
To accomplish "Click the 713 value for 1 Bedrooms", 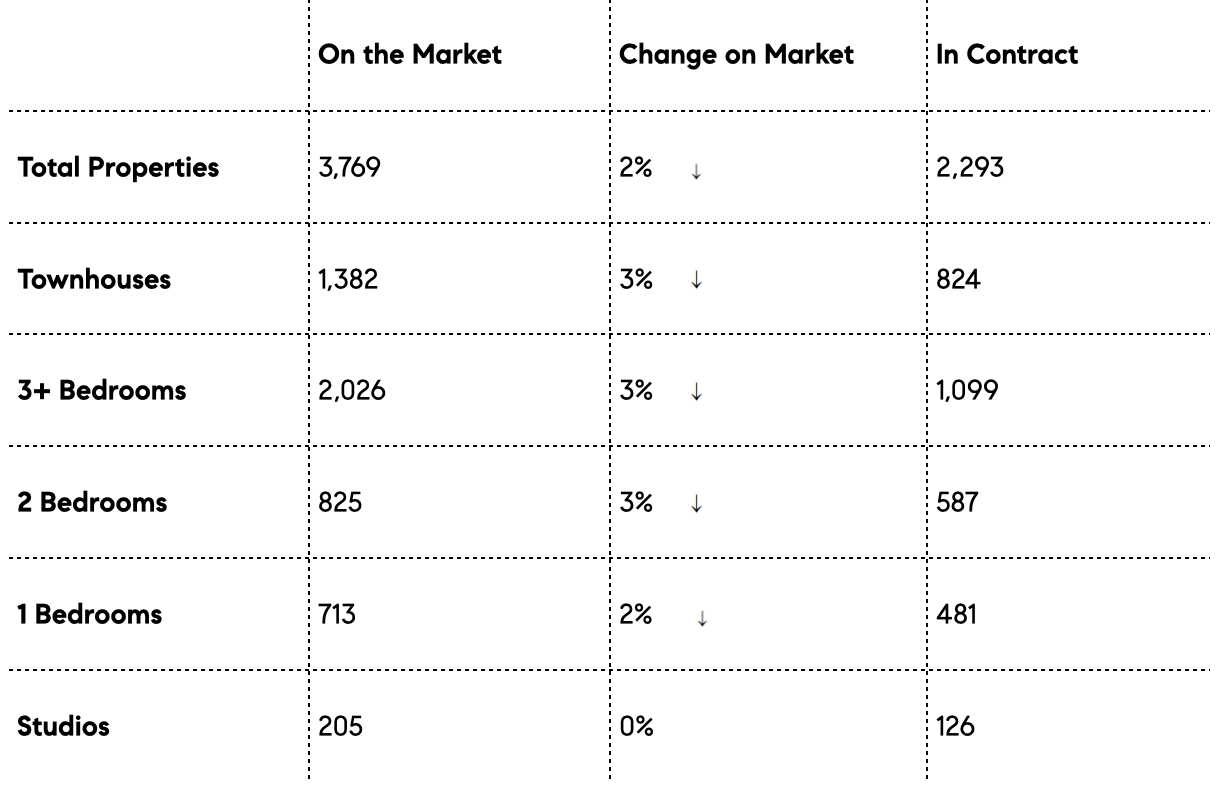I will (x=337, y=614).
